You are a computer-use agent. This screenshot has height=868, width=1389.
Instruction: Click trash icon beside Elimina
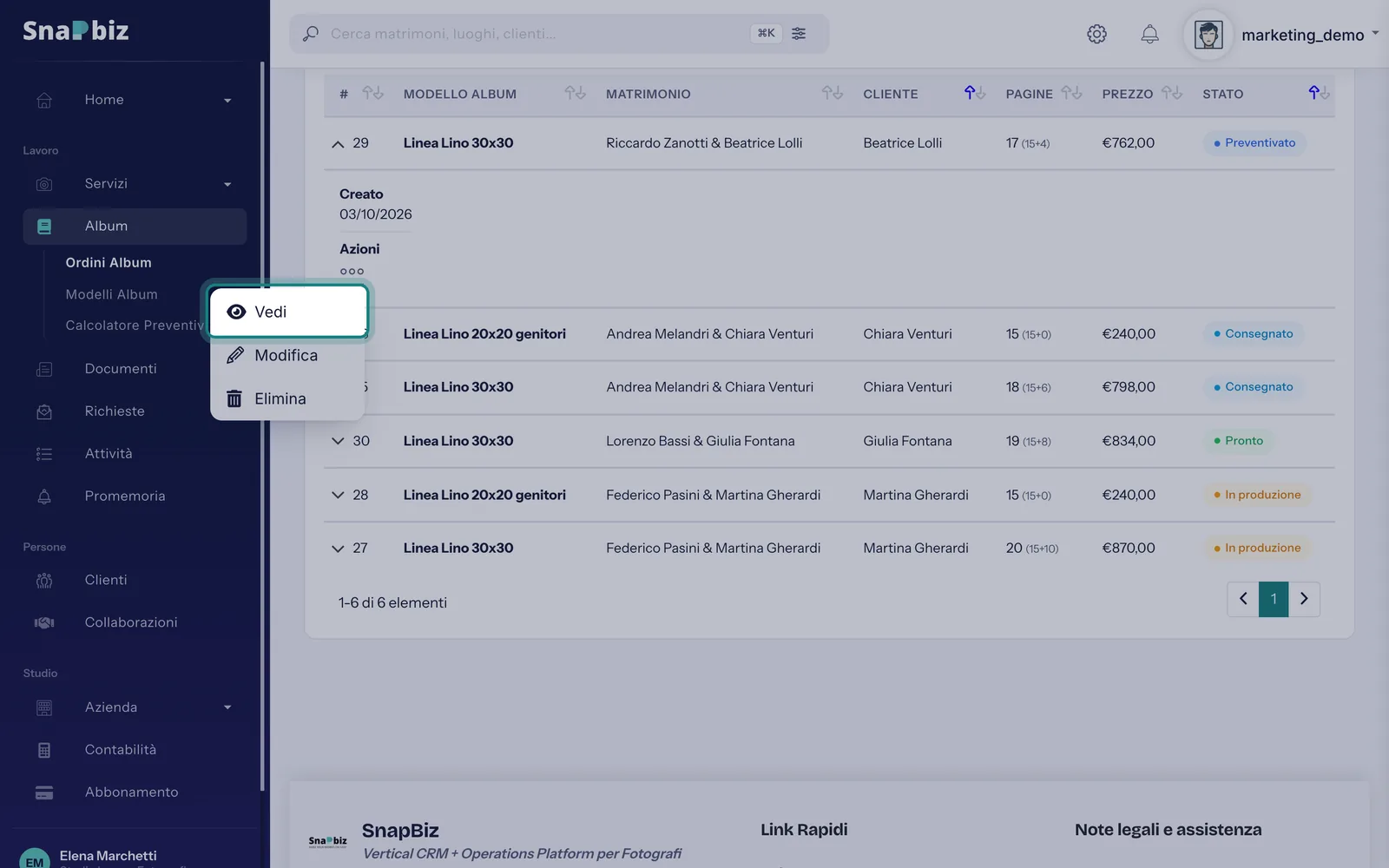tap(234, 398)
